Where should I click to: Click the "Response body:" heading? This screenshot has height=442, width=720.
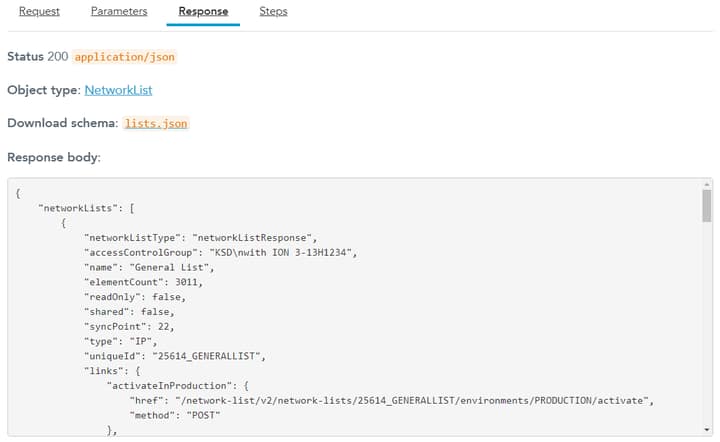[54, 158]
